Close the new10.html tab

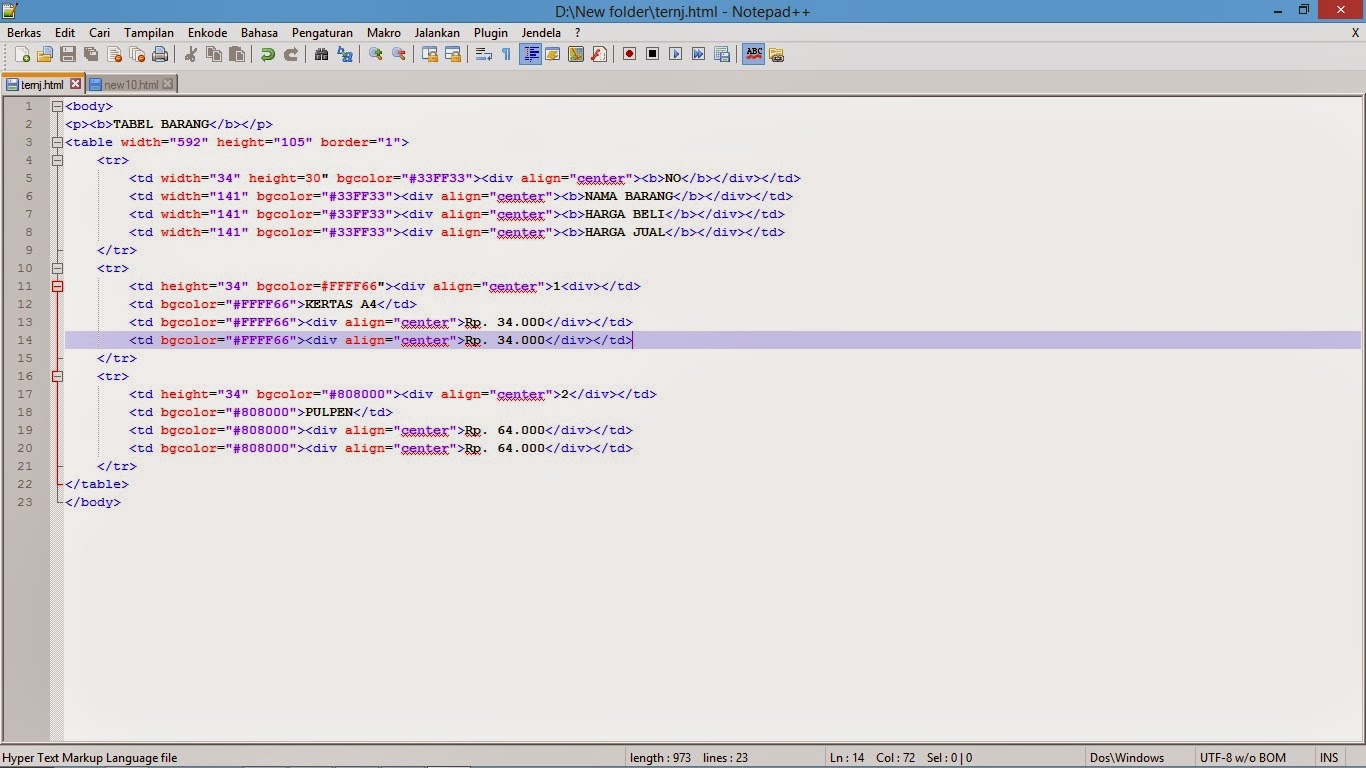168,84
